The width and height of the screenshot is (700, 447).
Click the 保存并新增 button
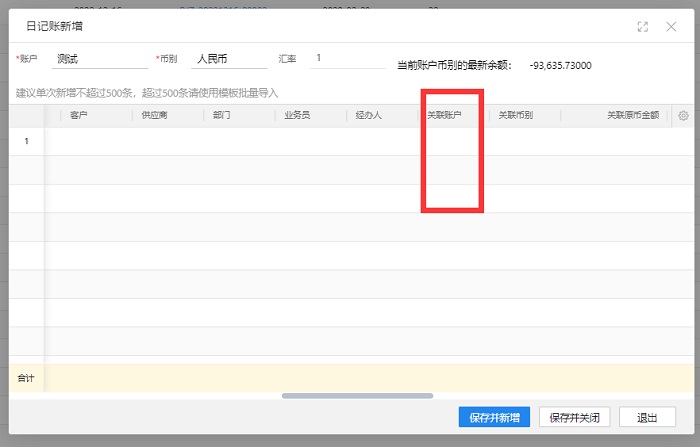(494, 417)
